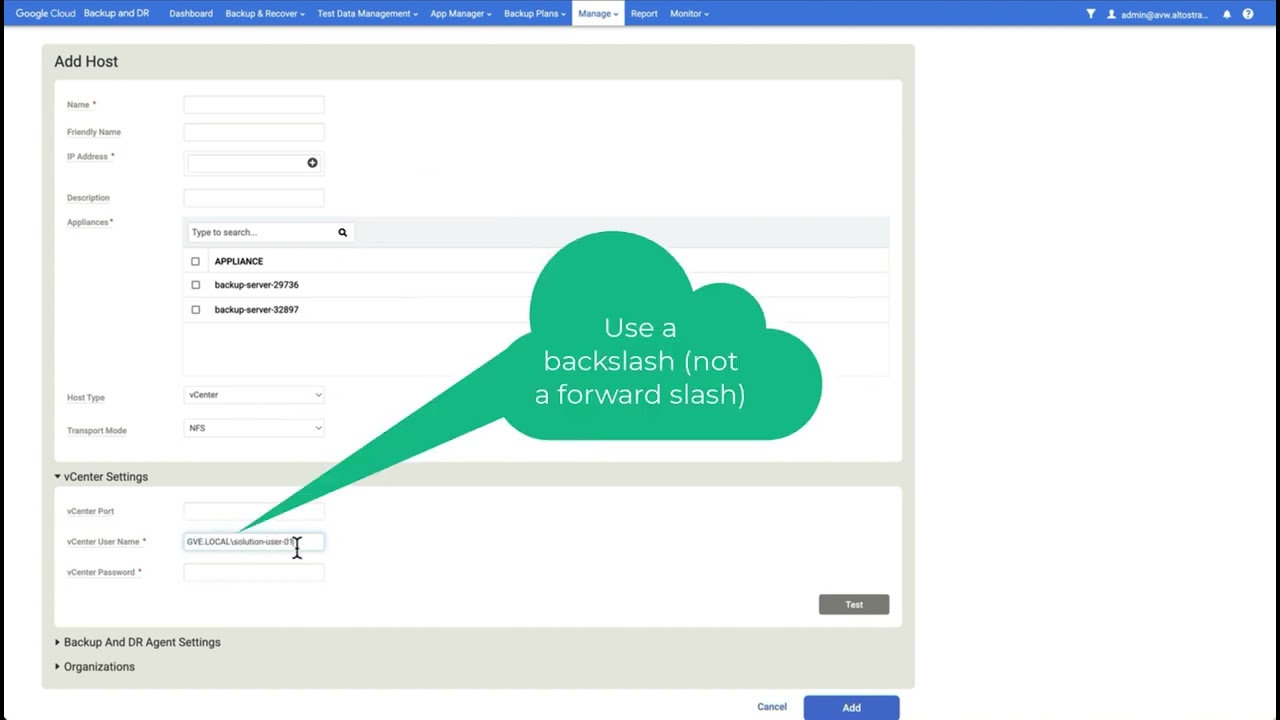Open the Manage menu
The width and height of the screenshot is (1280, 720).
click(x=598, y=14)
